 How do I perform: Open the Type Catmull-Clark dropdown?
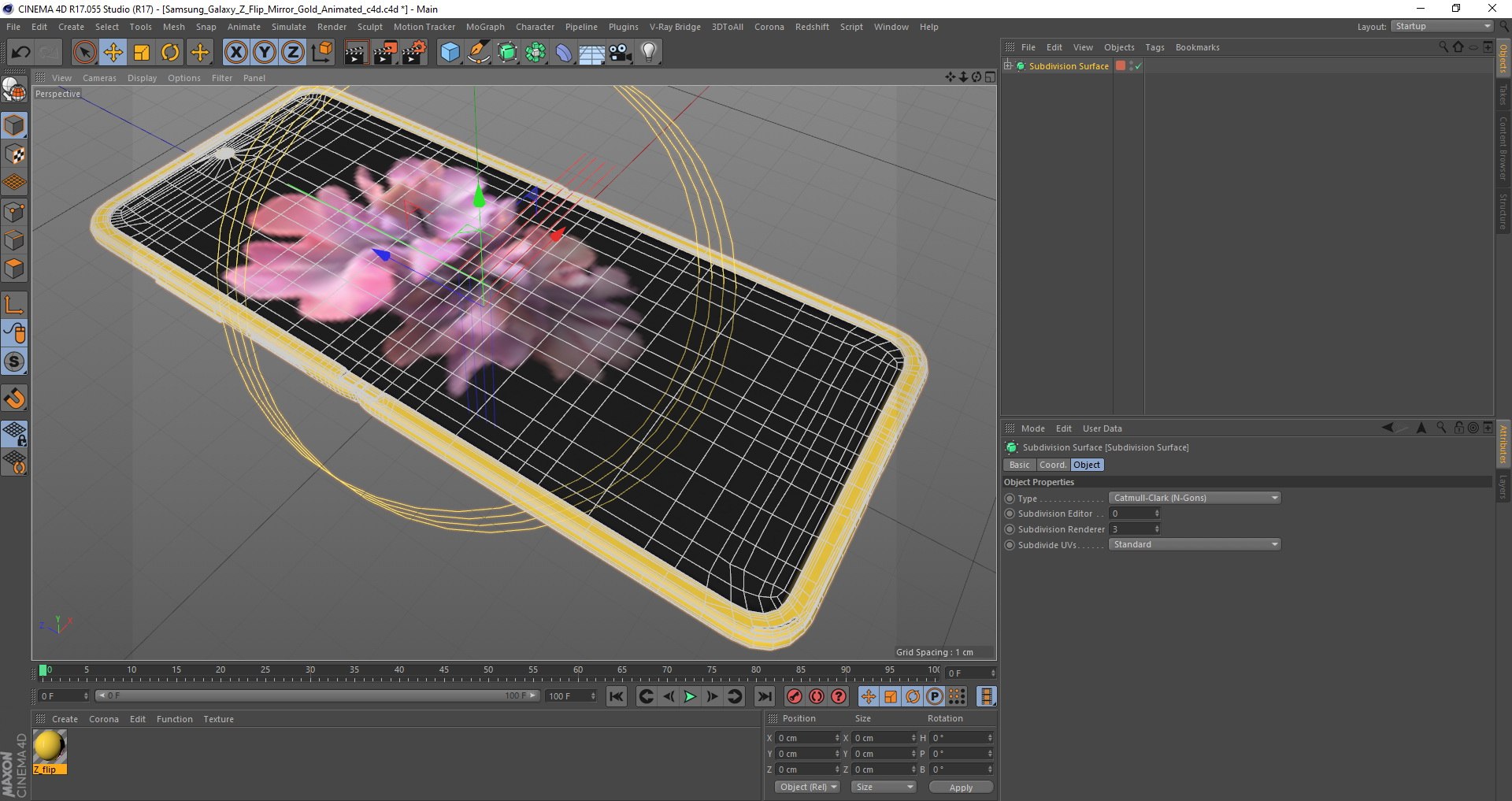tap(1195, 498)
